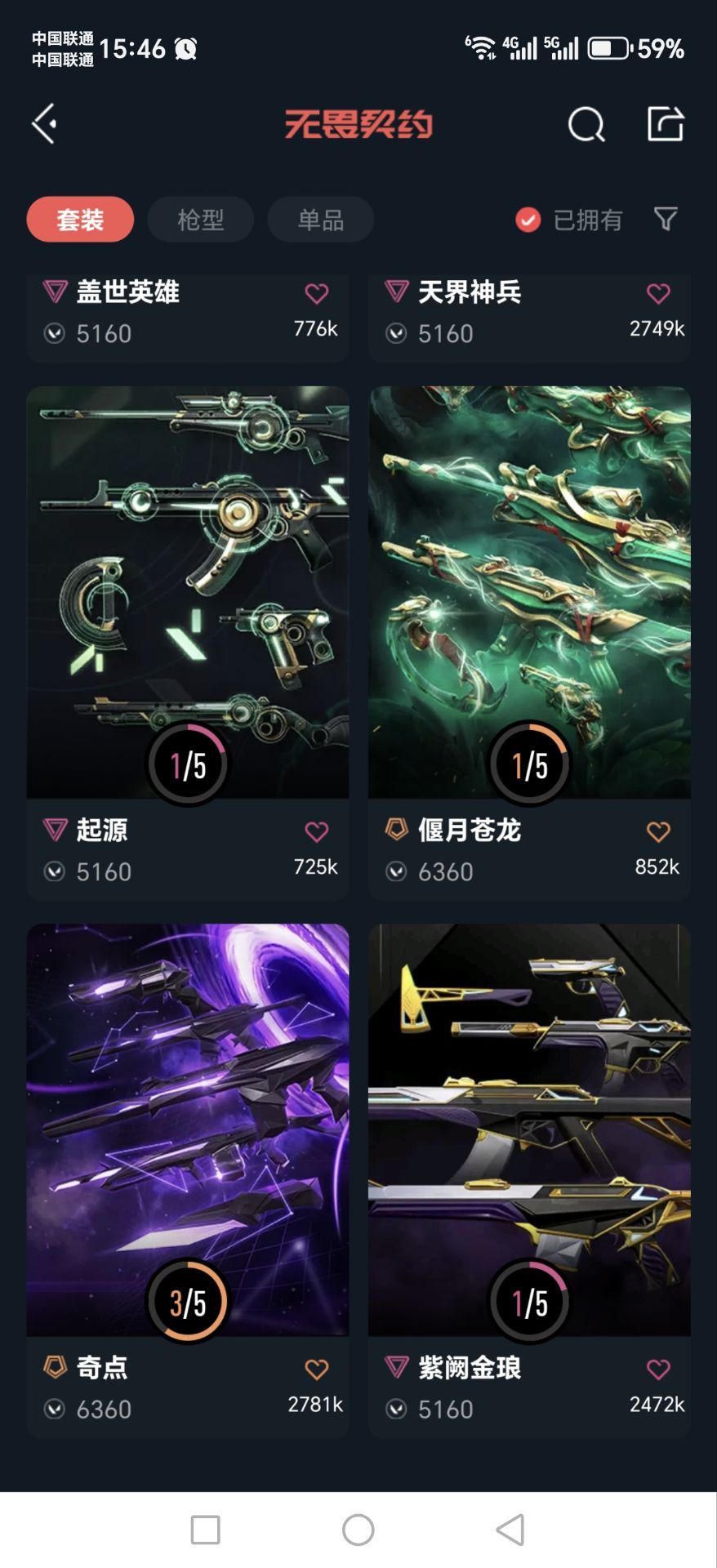
Task: Favorite the 偃月苍龙 bundle heart
Action: pos(658,831)
